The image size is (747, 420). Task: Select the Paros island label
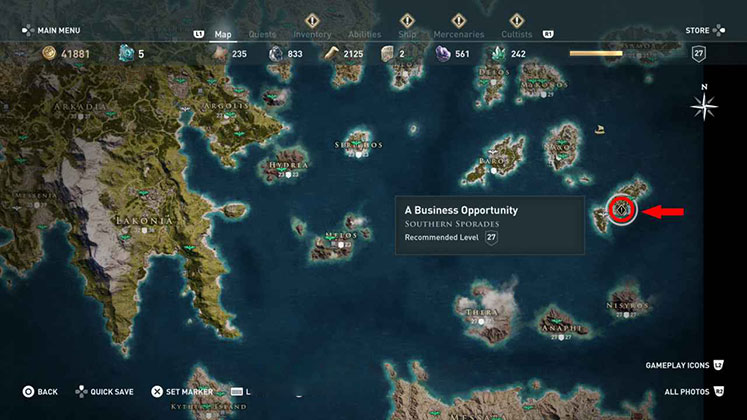492,161
